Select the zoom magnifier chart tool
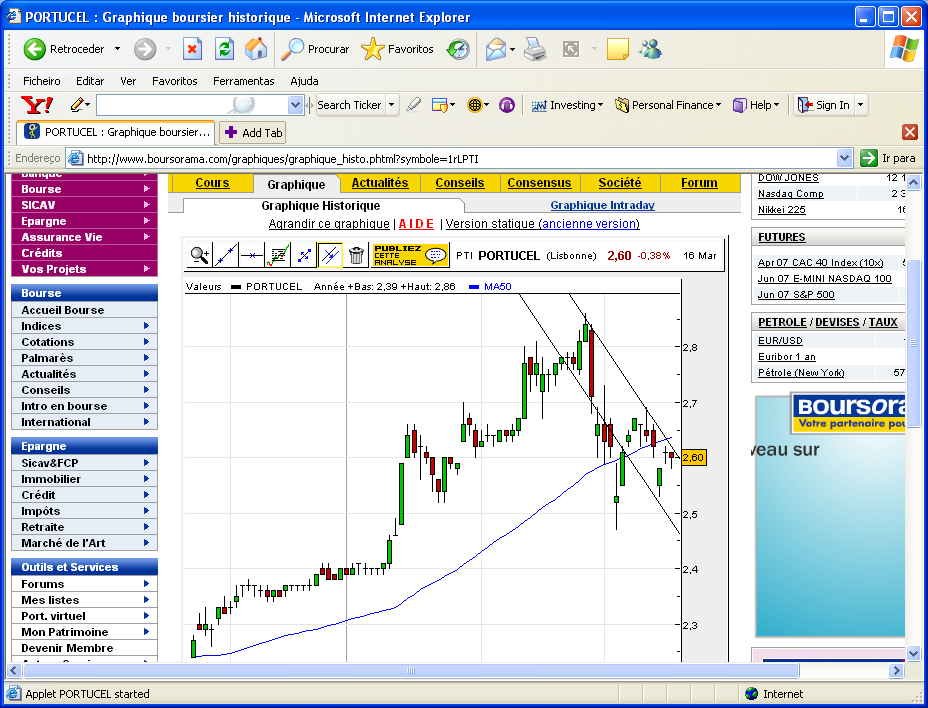The image size is (928, 708). [200, 256]
